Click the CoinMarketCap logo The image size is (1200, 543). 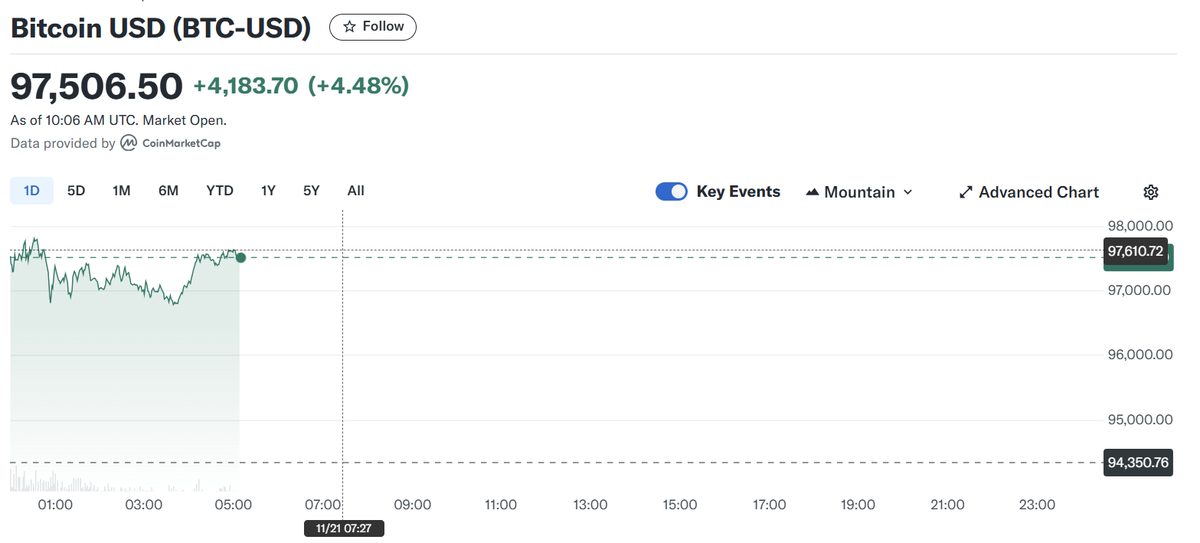point(170,143)
